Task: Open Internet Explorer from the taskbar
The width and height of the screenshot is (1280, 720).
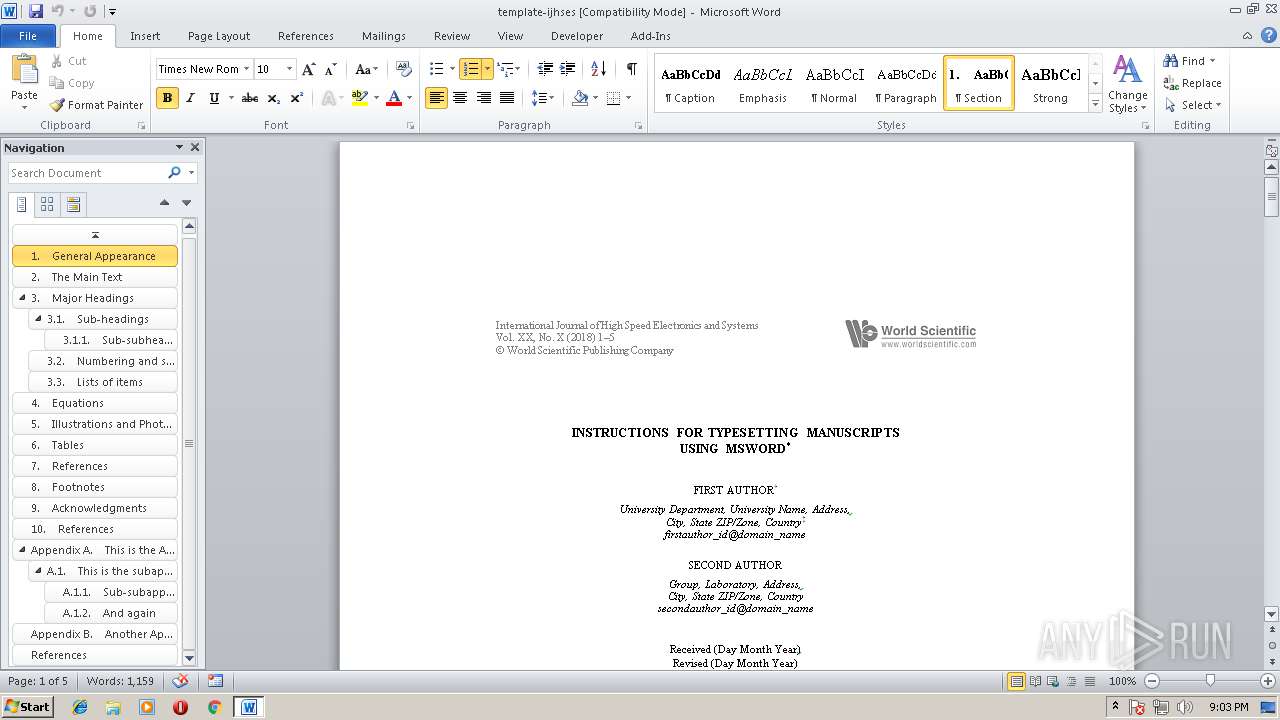Action: tap(80, 707)
